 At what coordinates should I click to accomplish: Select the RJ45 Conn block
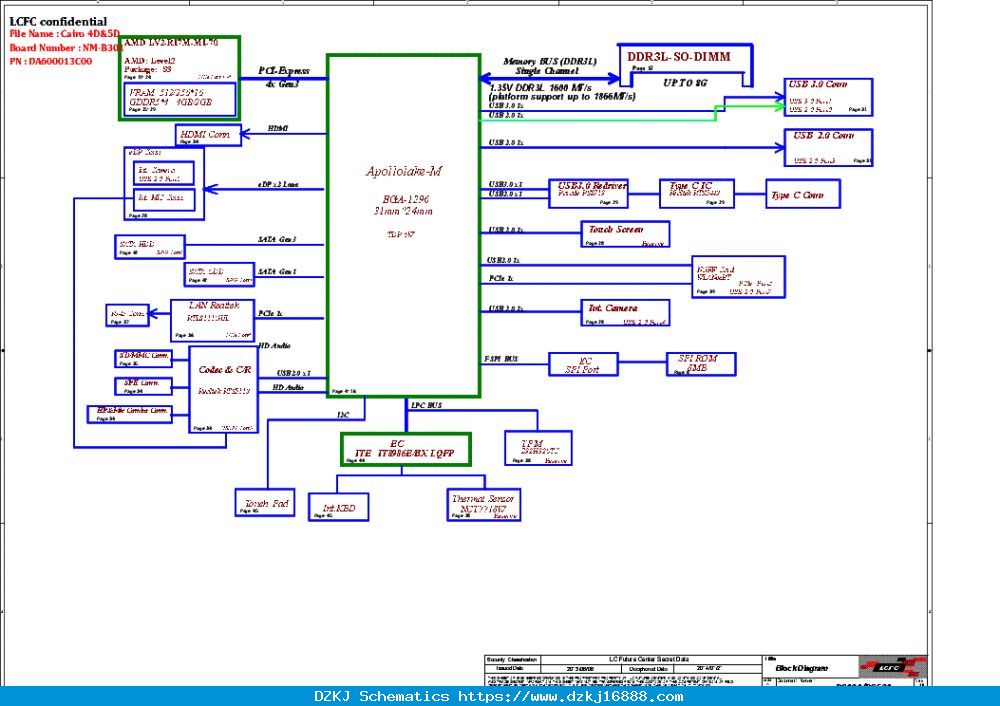[128, 316]
